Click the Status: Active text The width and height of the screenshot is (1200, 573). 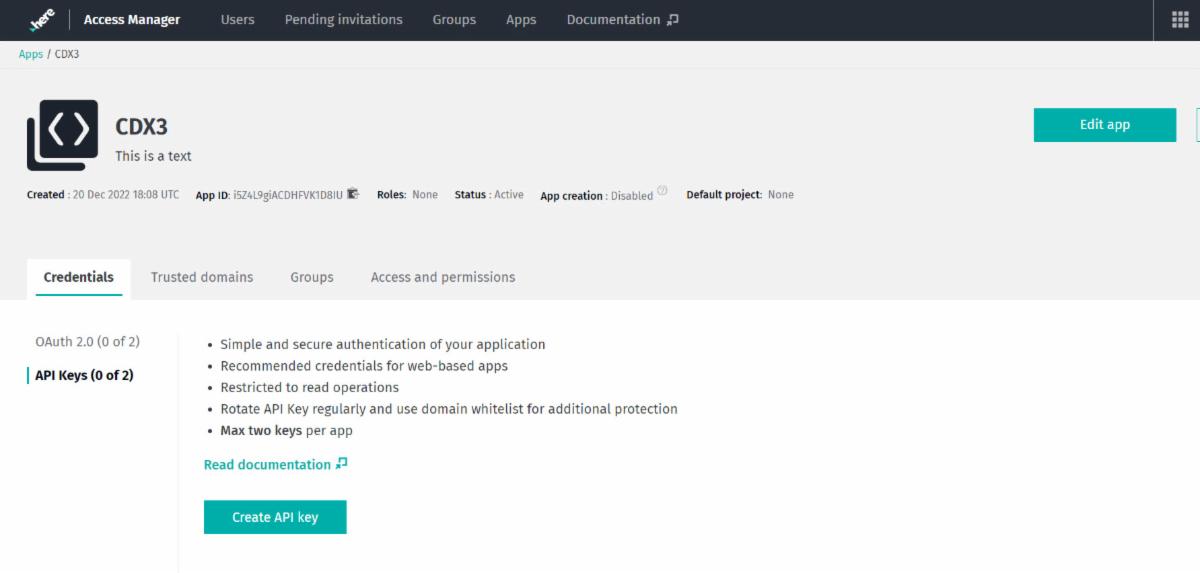point(489,195)
